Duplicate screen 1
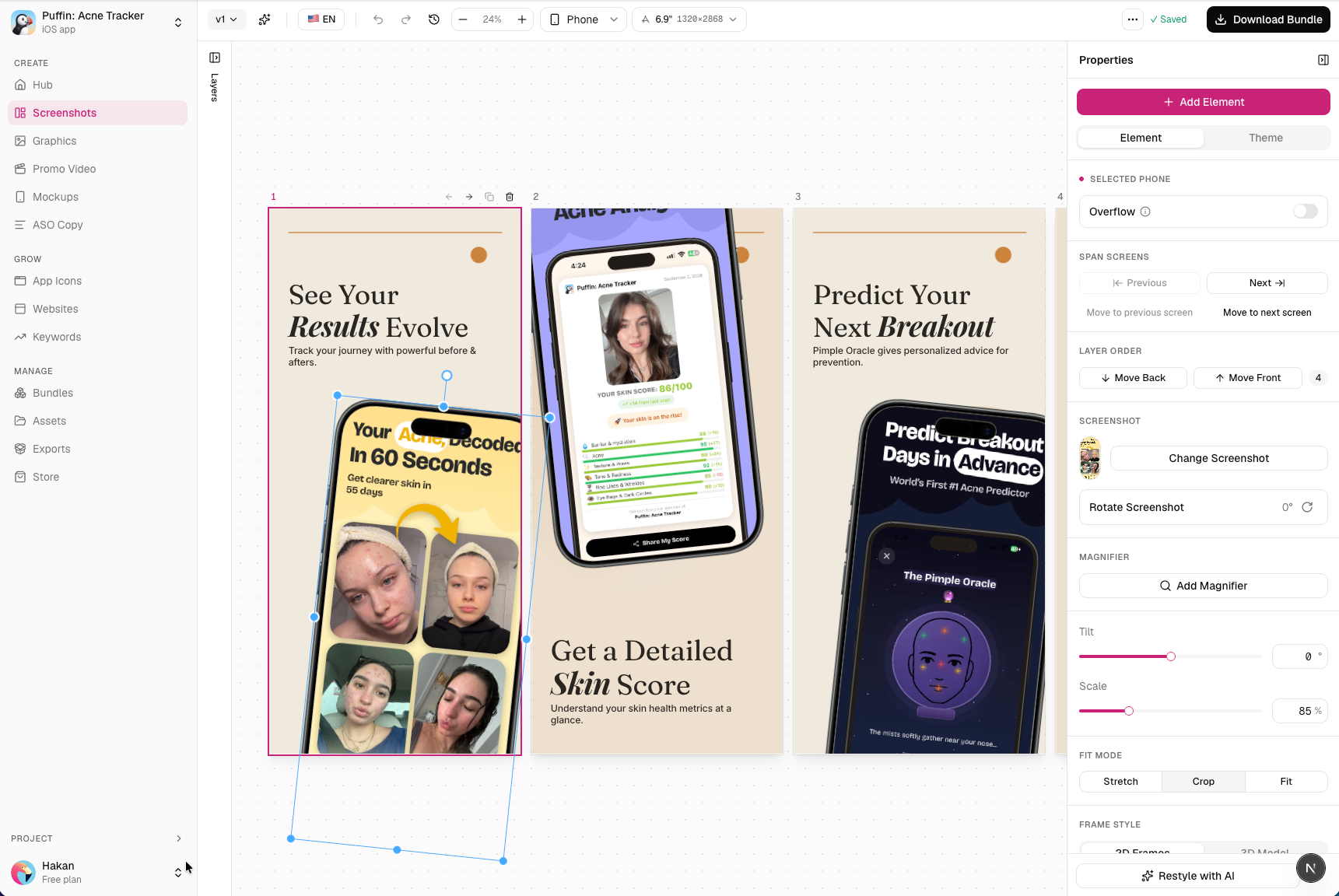Screen dimensions: 1339x896 coord(489,197)
